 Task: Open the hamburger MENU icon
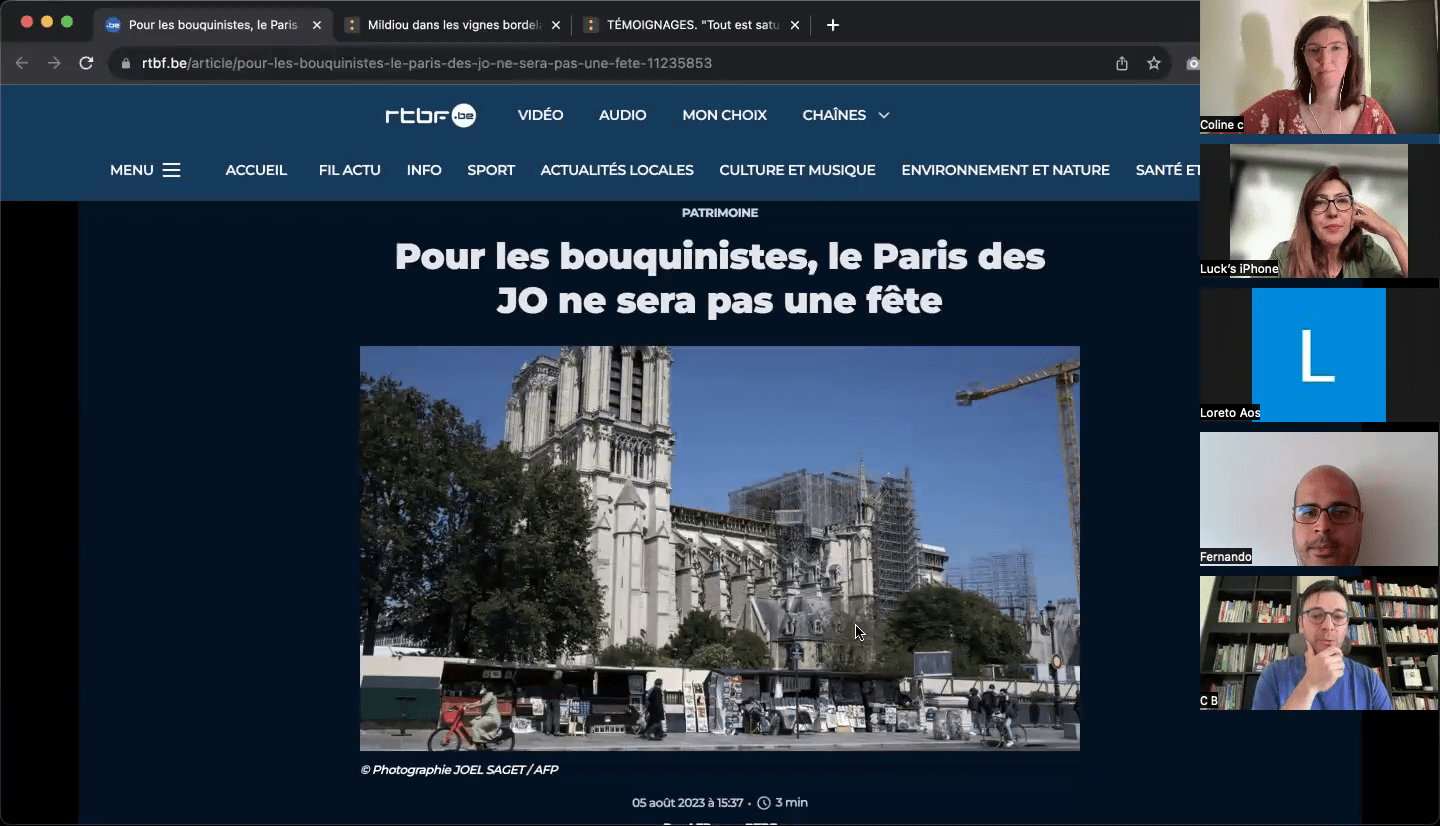171,170
